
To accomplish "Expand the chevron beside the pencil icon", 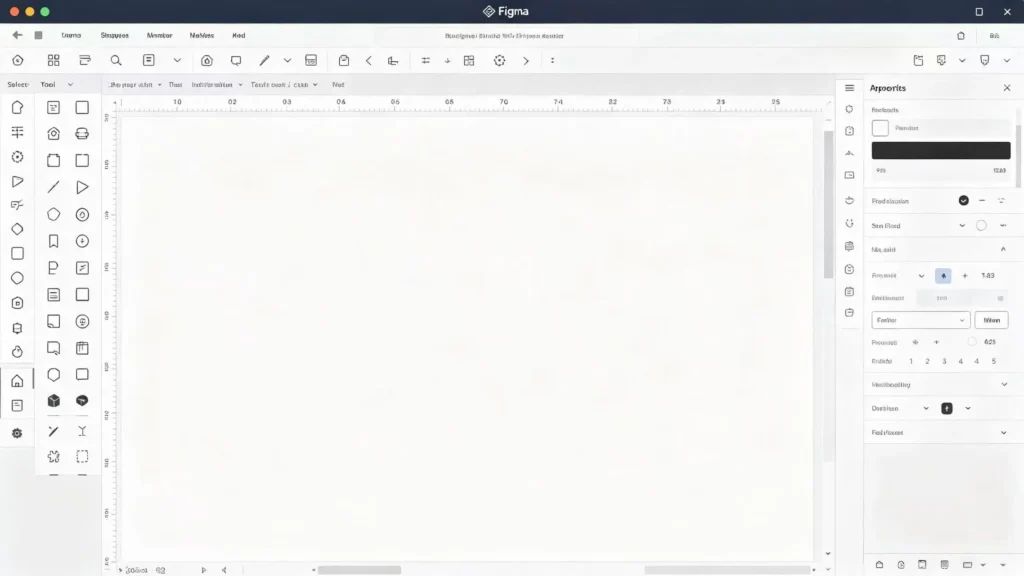I will click(x=287, y=61).
